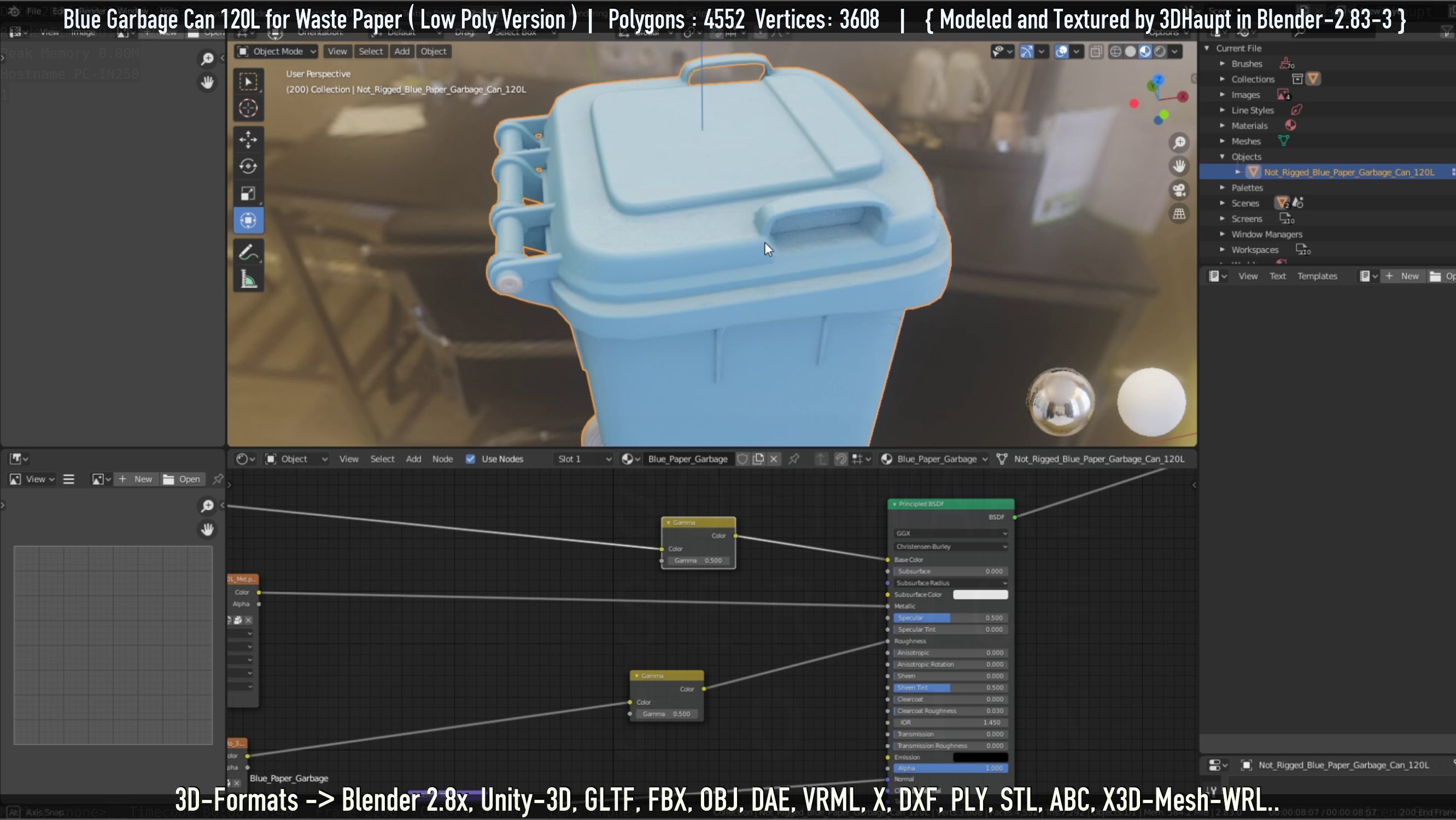Click the image editor pan hand icon
The image size is (1456, 820).
point(207,530)
